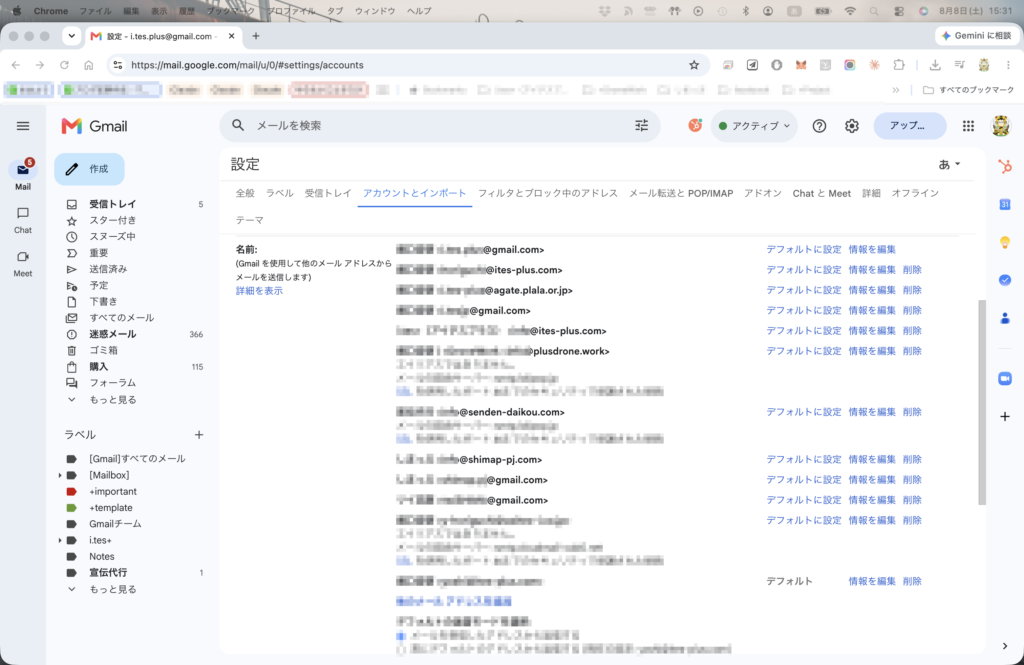Edit info for senden-daikou.com address
Viewport: 1024px width, 665px height.
pyautogui.click(x=872, y=412)
